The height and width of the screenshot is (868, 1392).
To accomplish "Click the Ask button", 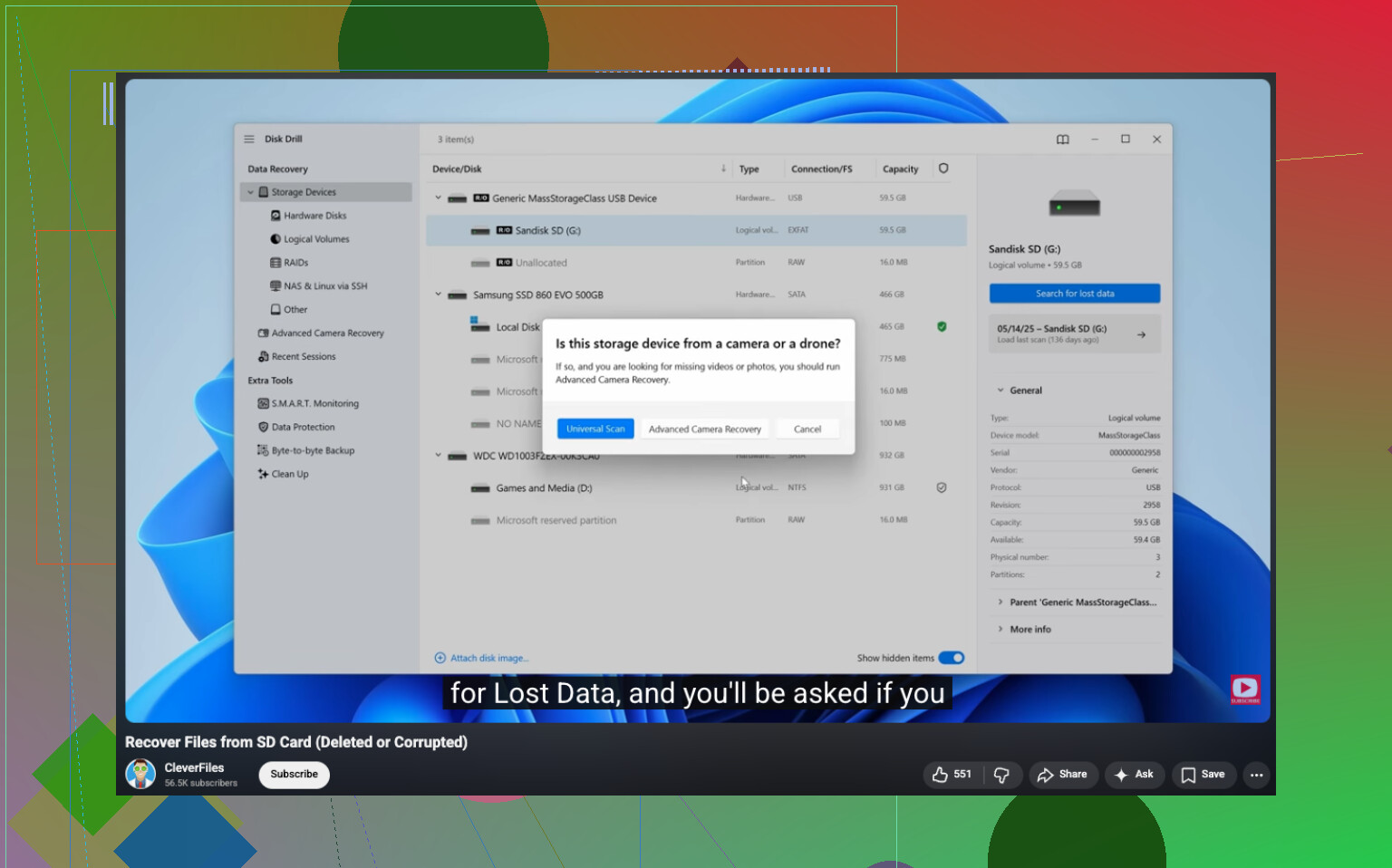I will [1135, 775].
